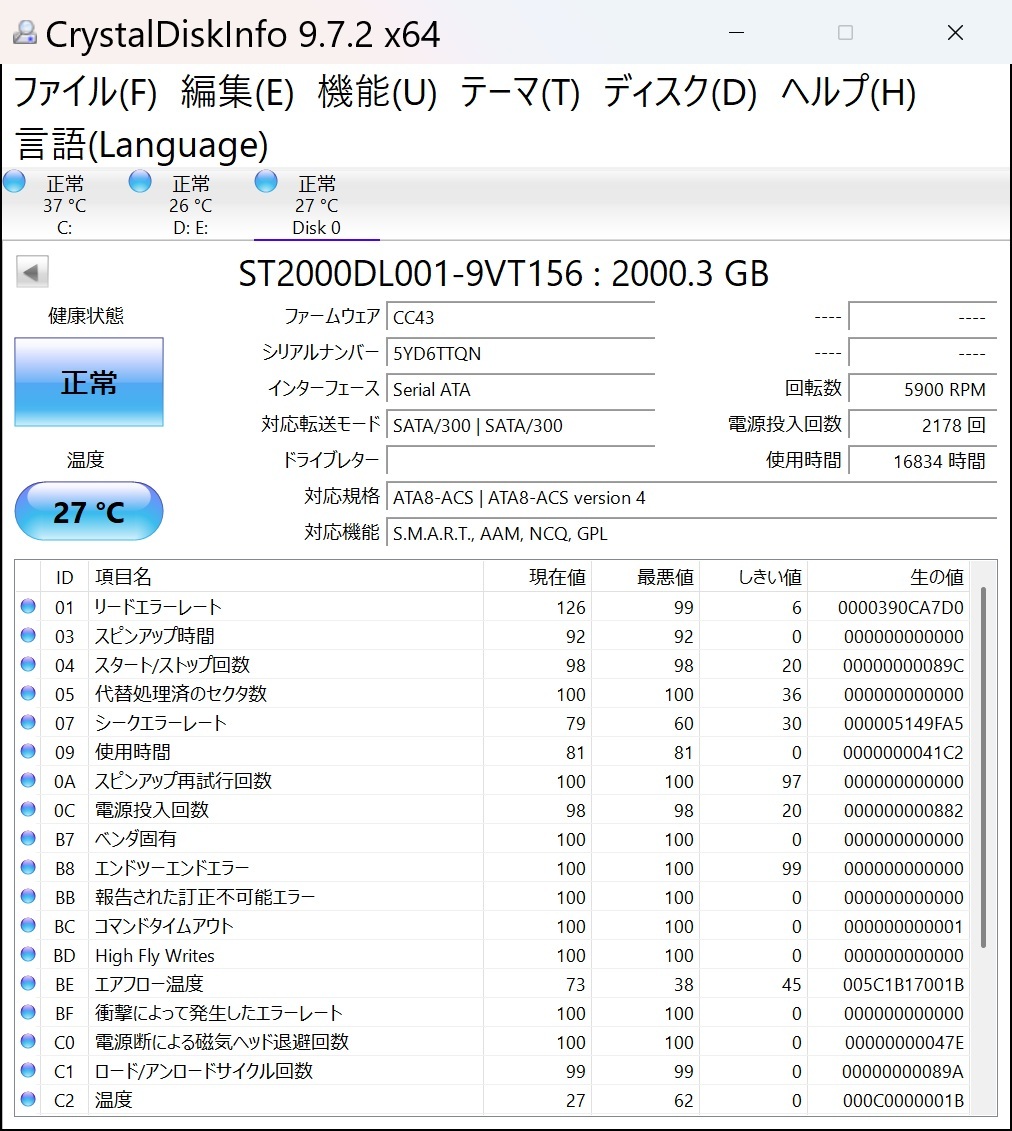
Task: Switch to the 27 °C Disk 0 tab
Action: pos(317,205)
